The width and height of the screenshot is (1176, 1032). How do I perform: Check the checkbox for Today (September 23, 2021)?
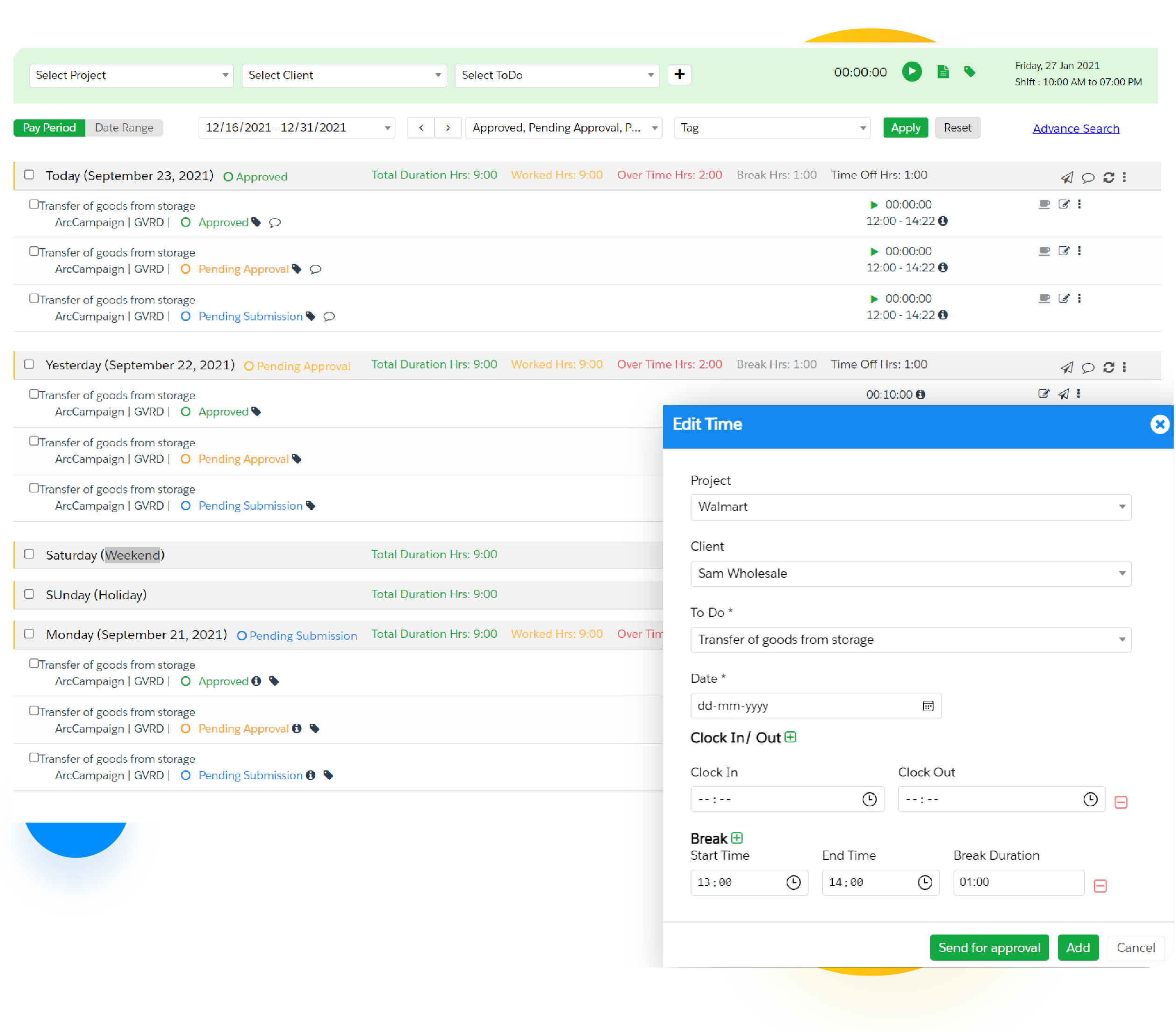[x=29, y=174]
